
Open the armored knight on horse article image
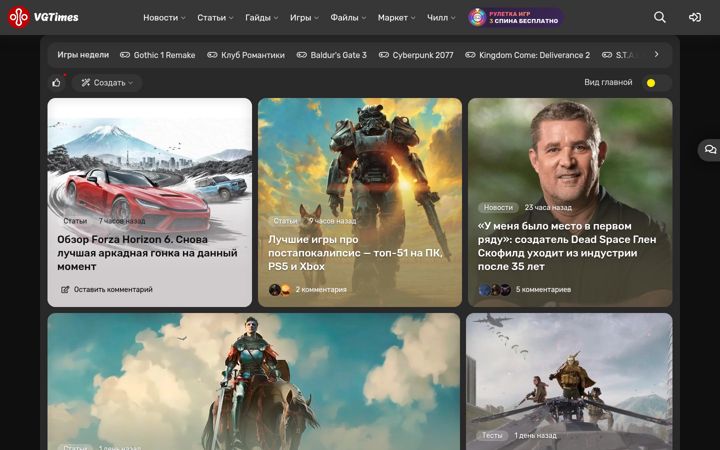253,381
